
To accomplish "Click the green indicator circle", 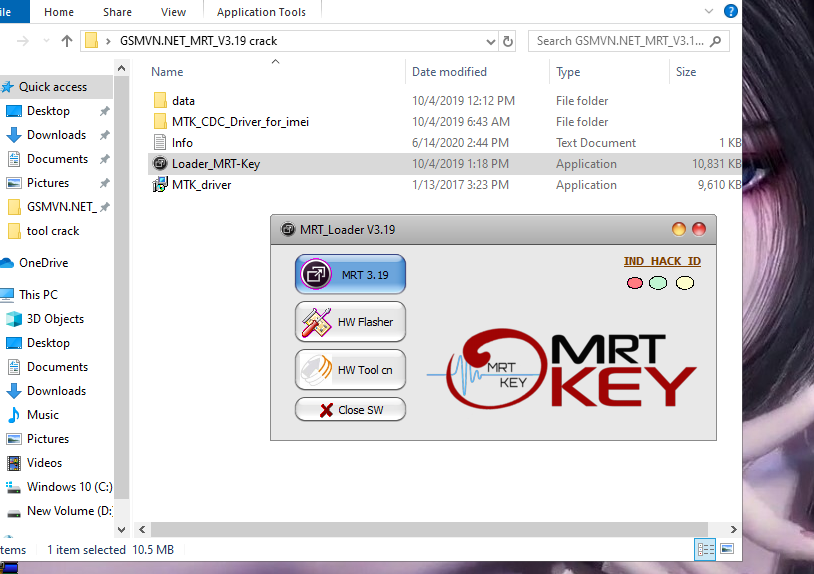I will tap(658, 283).
